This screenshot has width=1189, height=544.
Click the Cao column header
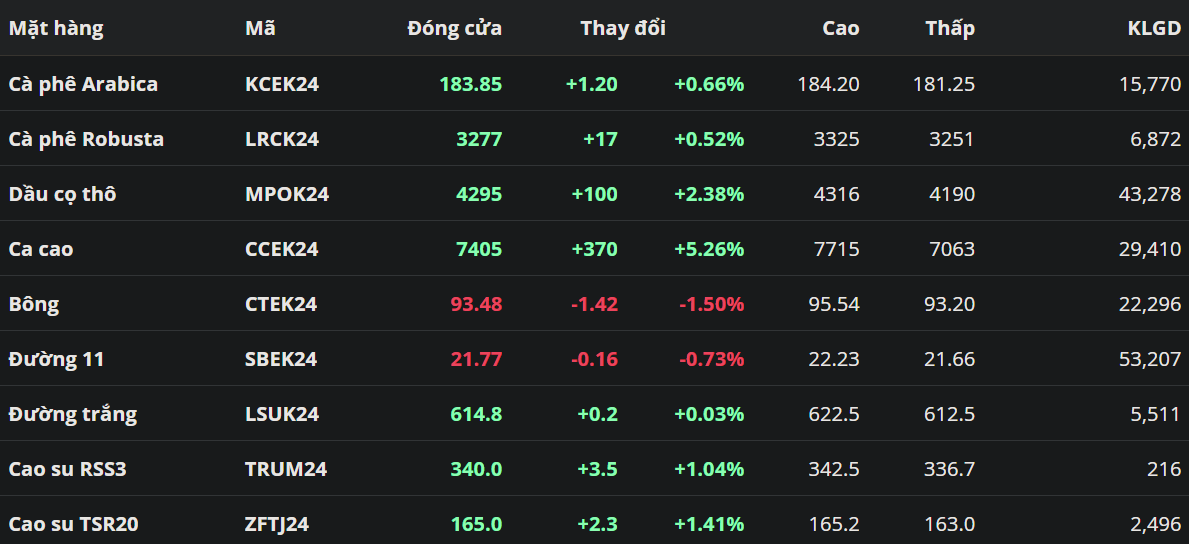tap(840, 29)
